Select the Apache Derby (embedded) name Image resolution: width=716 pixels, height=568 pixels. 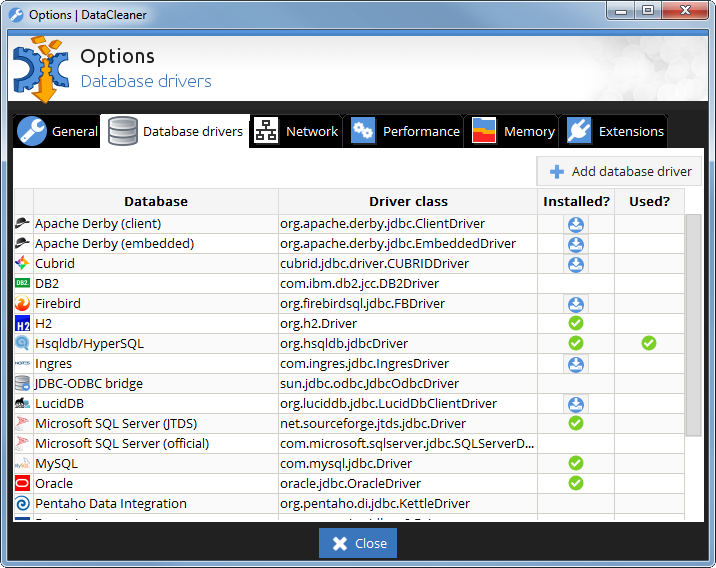115,243
